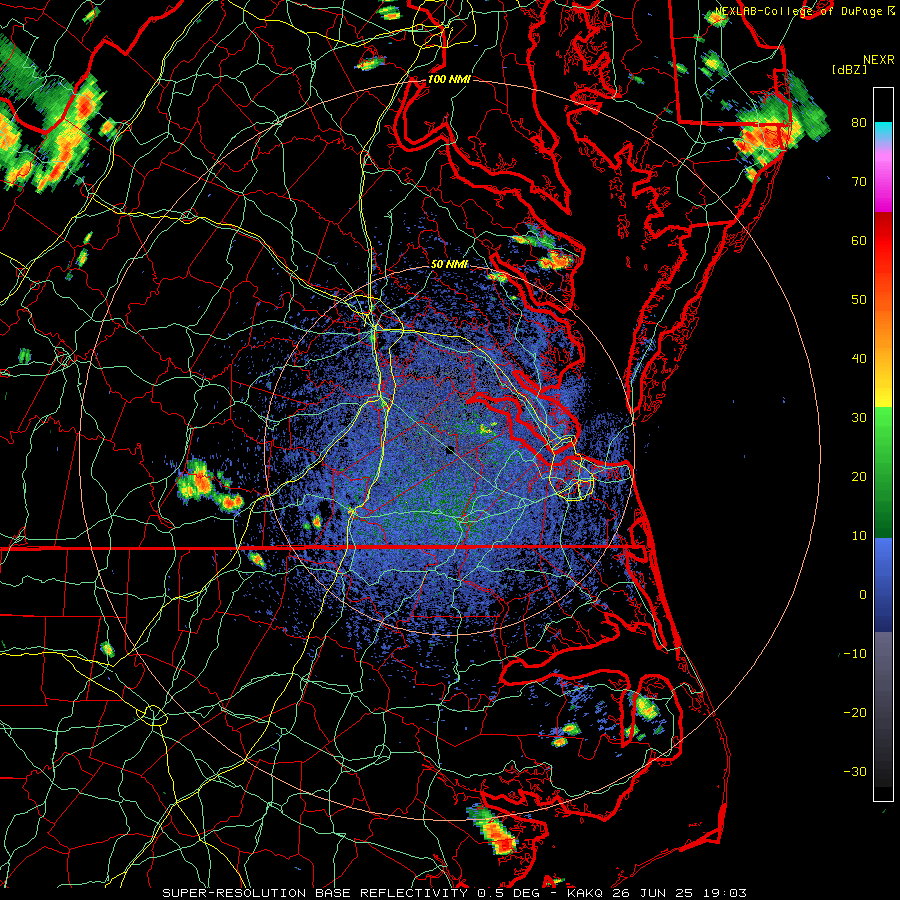Image resolution: width=900 pixels, height=900 pixels.
Task: Click the 40 dBZ scale value
Action: (x=859, y=359)
